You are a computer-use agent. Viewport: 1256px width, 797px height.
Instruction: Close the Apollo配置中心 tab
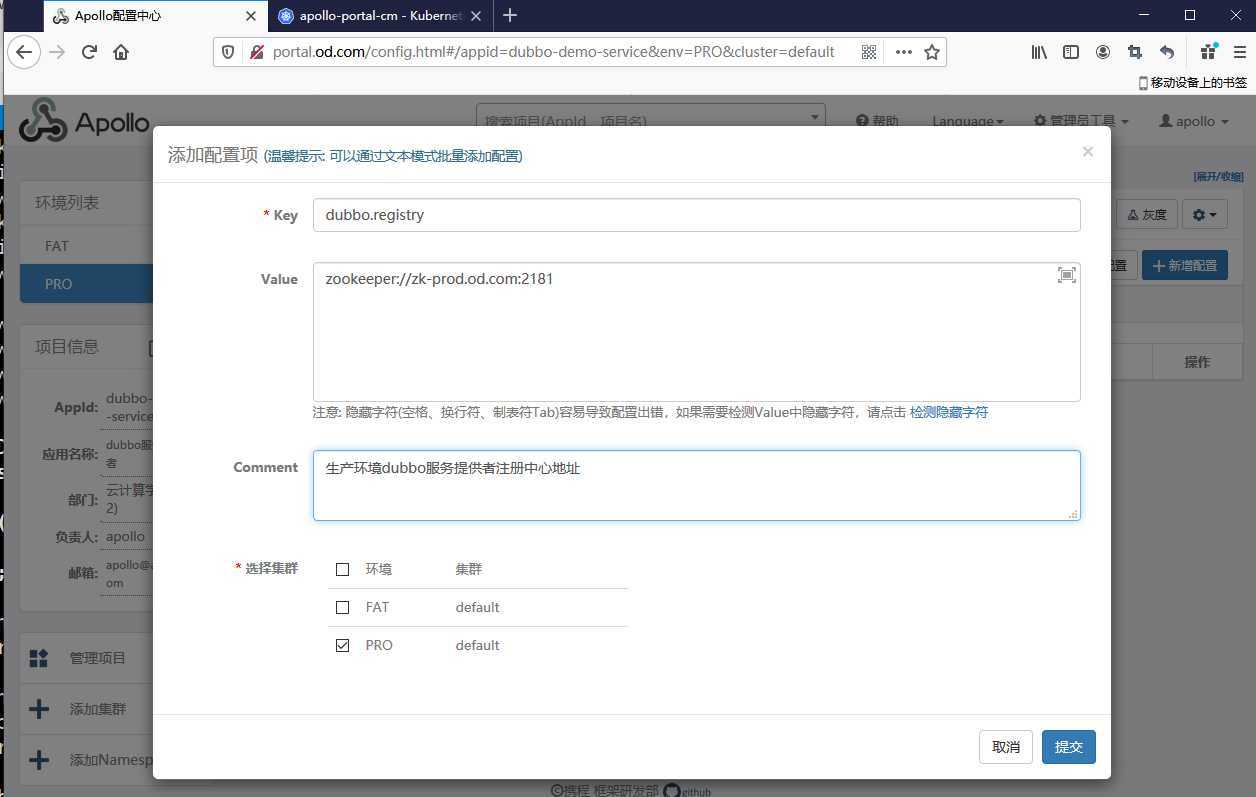coord(251,16)
